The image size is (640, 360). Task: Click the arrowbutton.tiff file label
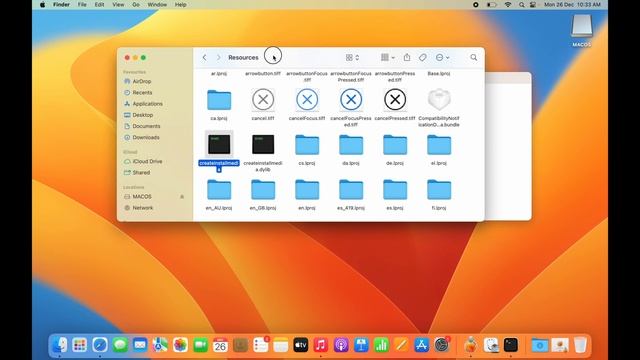click(263, 73)
